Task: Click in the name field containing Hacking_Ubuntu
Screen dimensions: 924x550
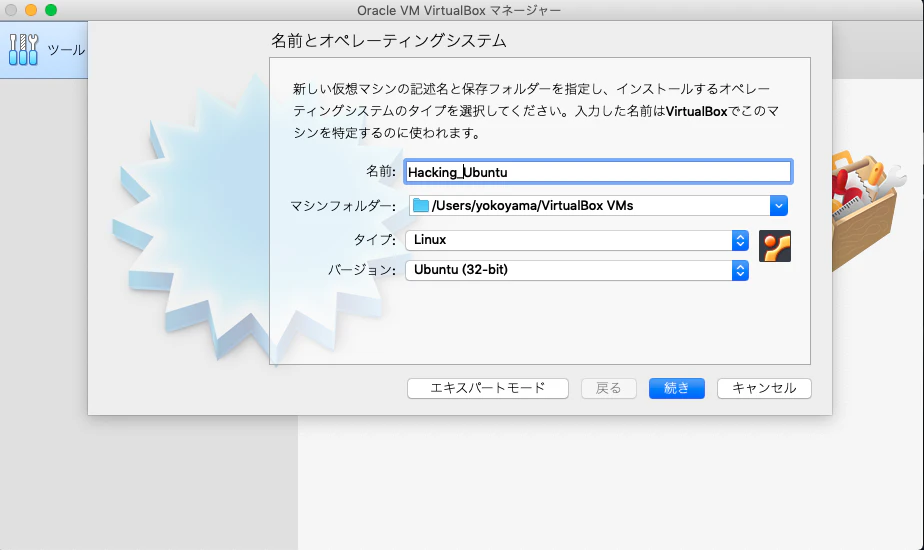Action: pyautogui.click(x=598, y=172)
